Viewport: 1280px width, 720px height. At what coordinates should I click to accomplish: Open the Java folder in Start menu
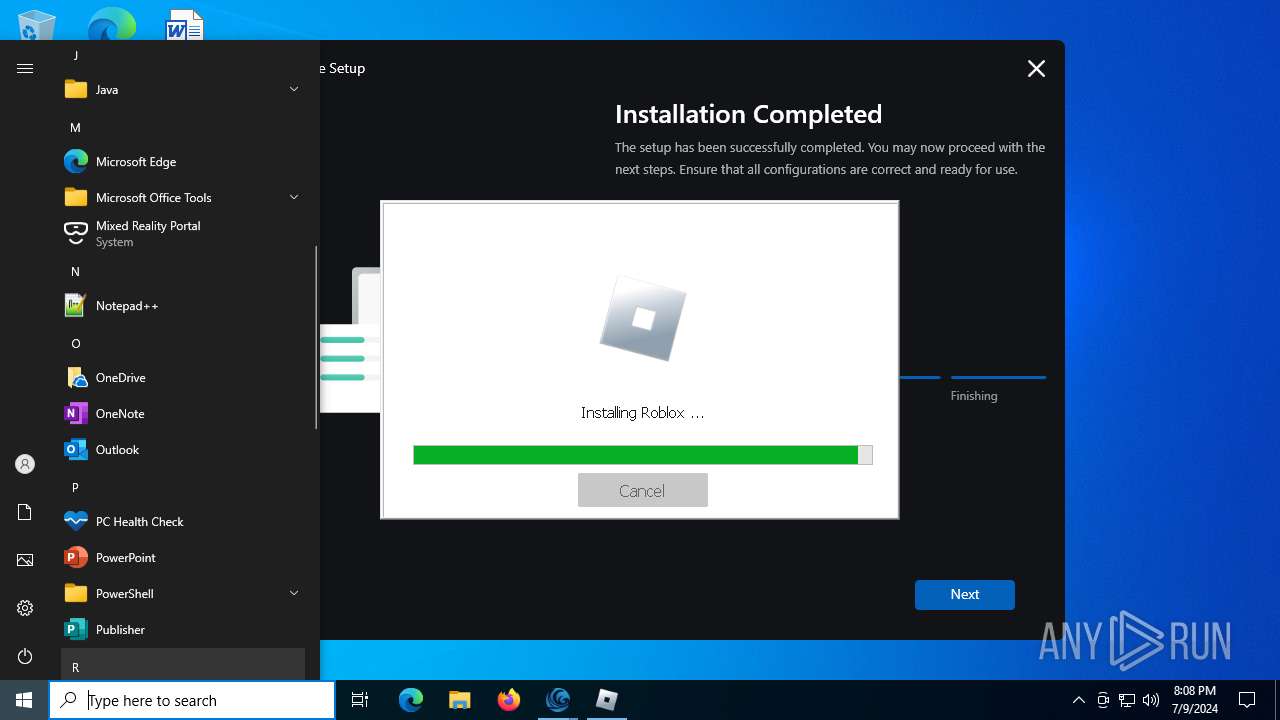[183, 89]
